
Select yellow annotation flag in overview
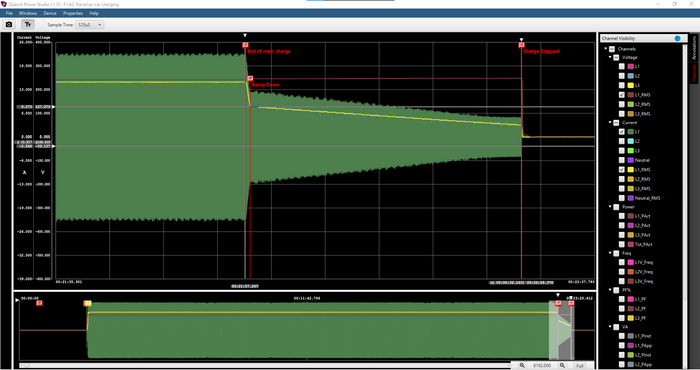tap(88, 303)
